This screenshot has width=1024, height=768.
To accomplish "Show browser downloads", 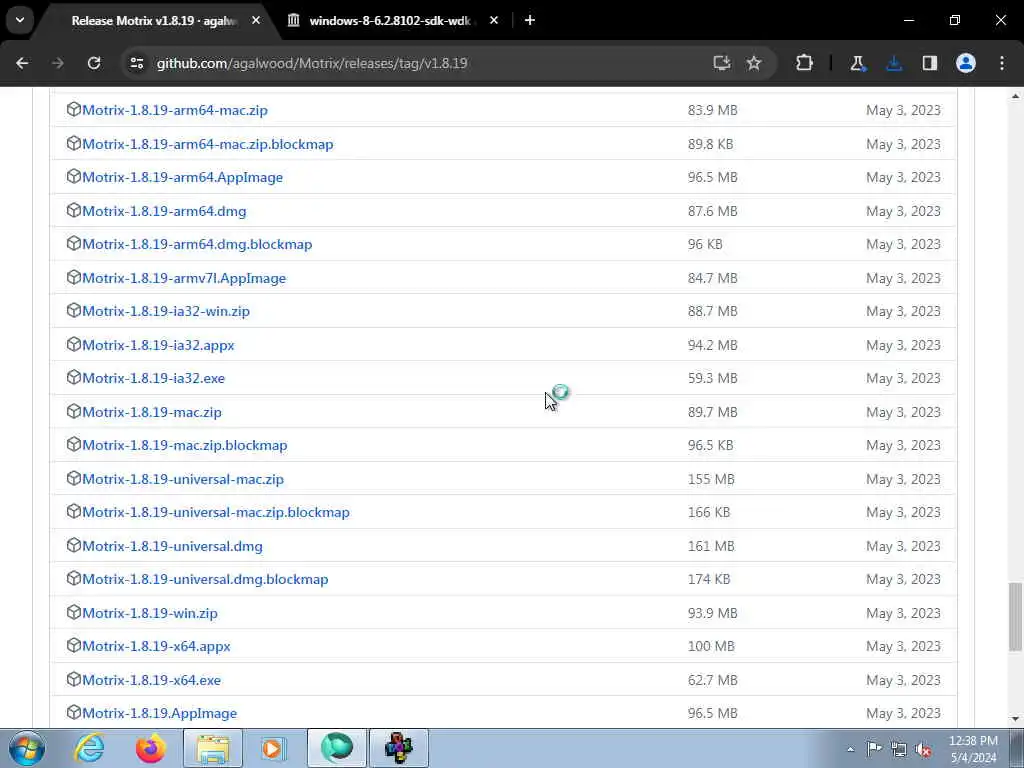I will 894,63.
